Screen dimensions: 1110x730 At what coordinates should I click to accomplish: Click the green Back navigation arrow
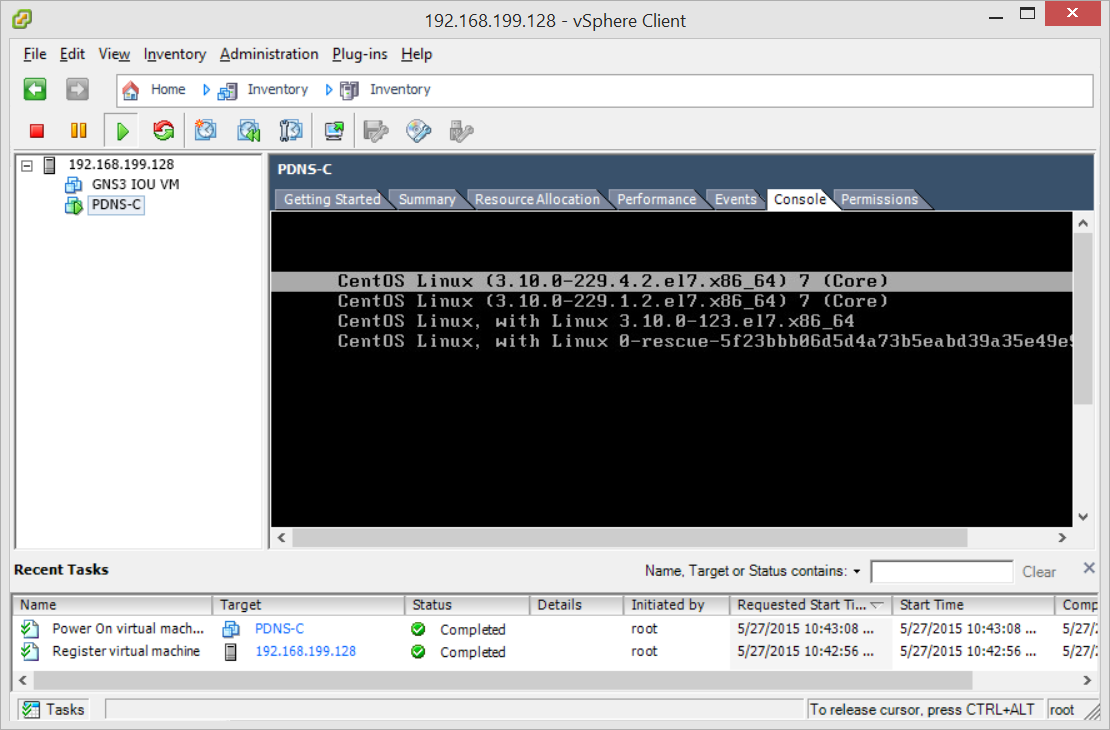click(x=35, y=89)
